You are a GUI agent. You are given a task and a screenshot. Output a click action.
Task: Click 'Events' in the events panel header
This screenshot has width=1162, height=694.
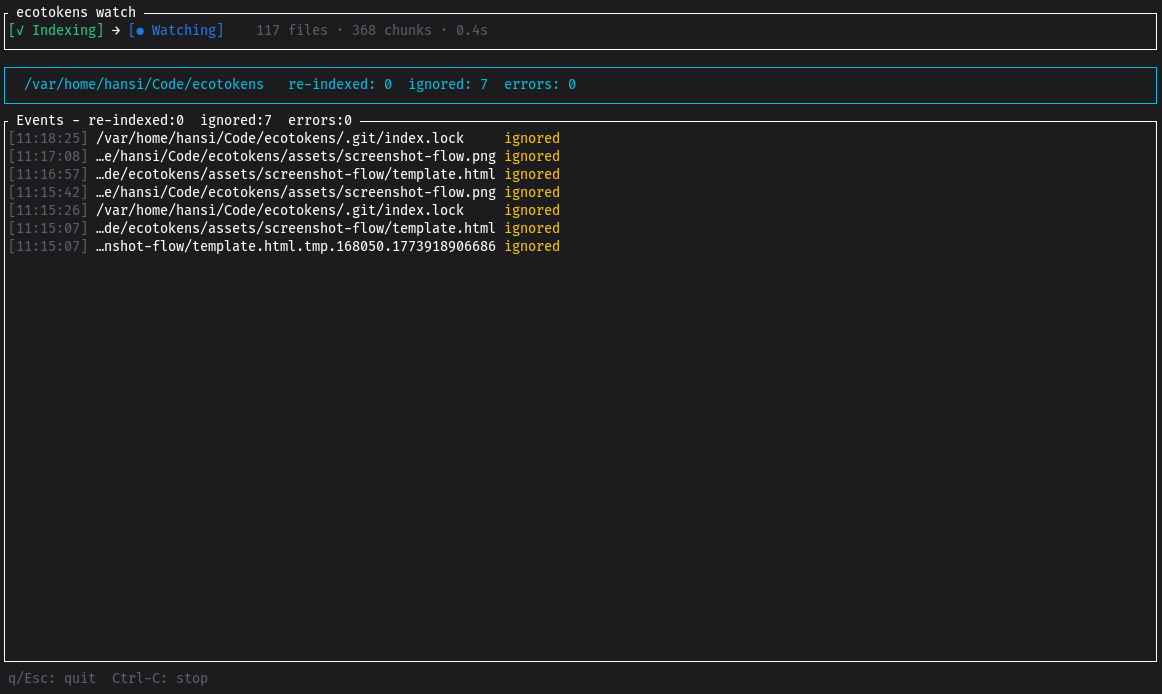tap(40, 120)
